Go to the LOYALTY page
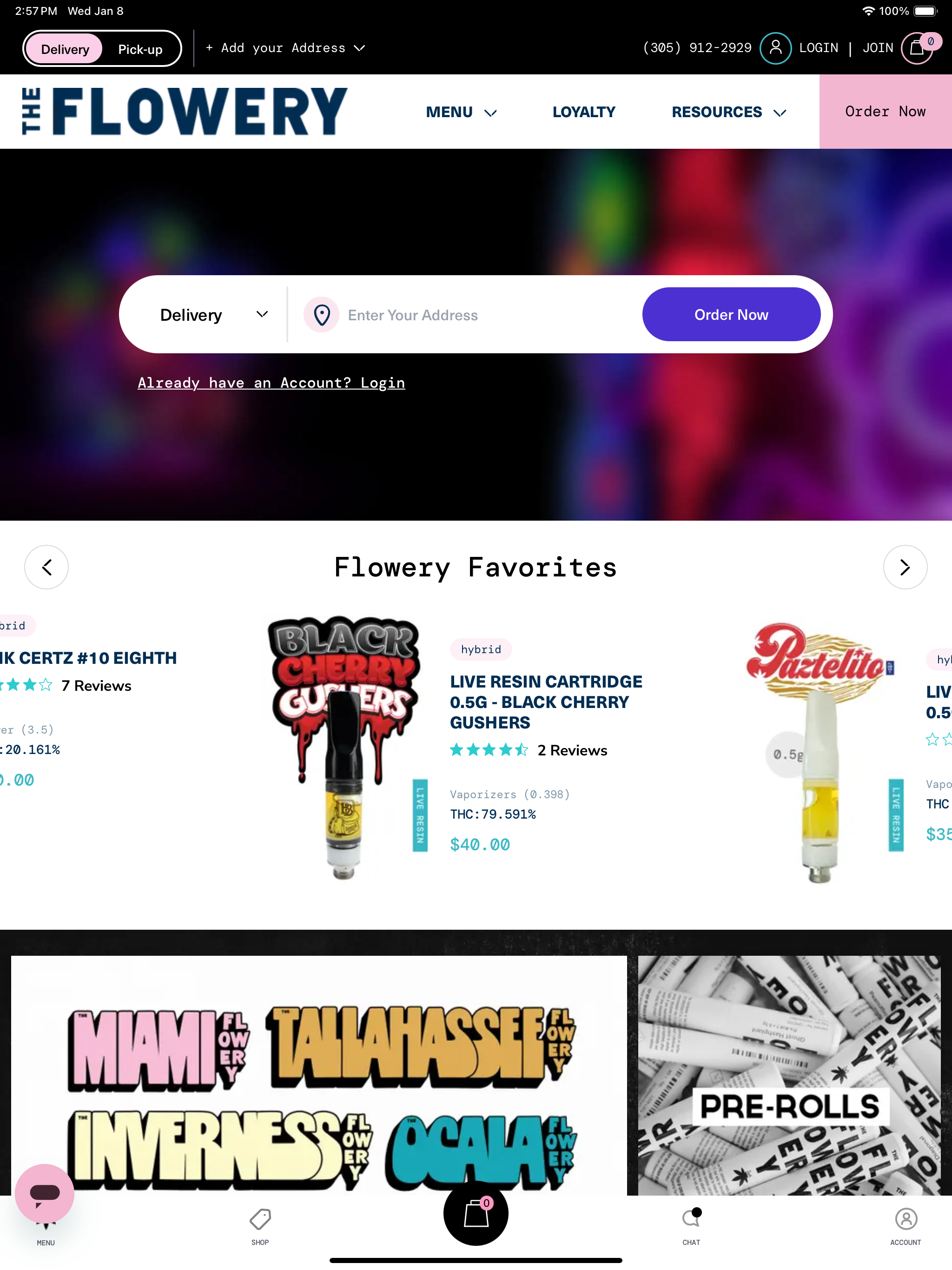952x1270 pixels. tap(583, 112)
